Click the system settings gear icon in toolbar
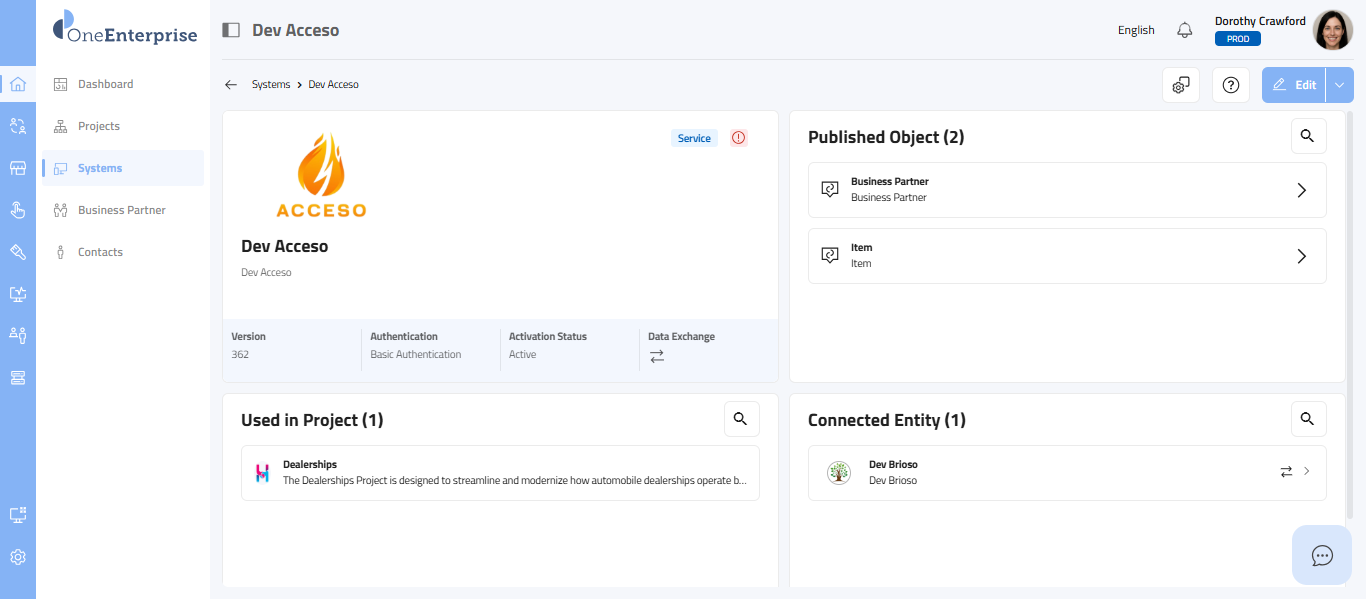The height and width of the screenshot is (599, 1366). tap(1181, 85)
